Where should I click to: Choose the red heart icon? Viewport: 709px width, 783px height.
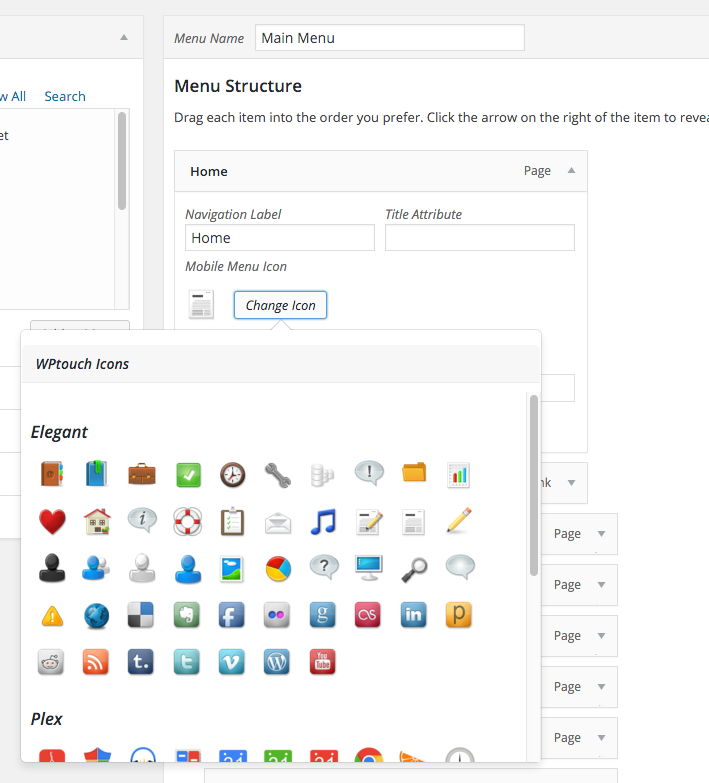coord(52,521)
